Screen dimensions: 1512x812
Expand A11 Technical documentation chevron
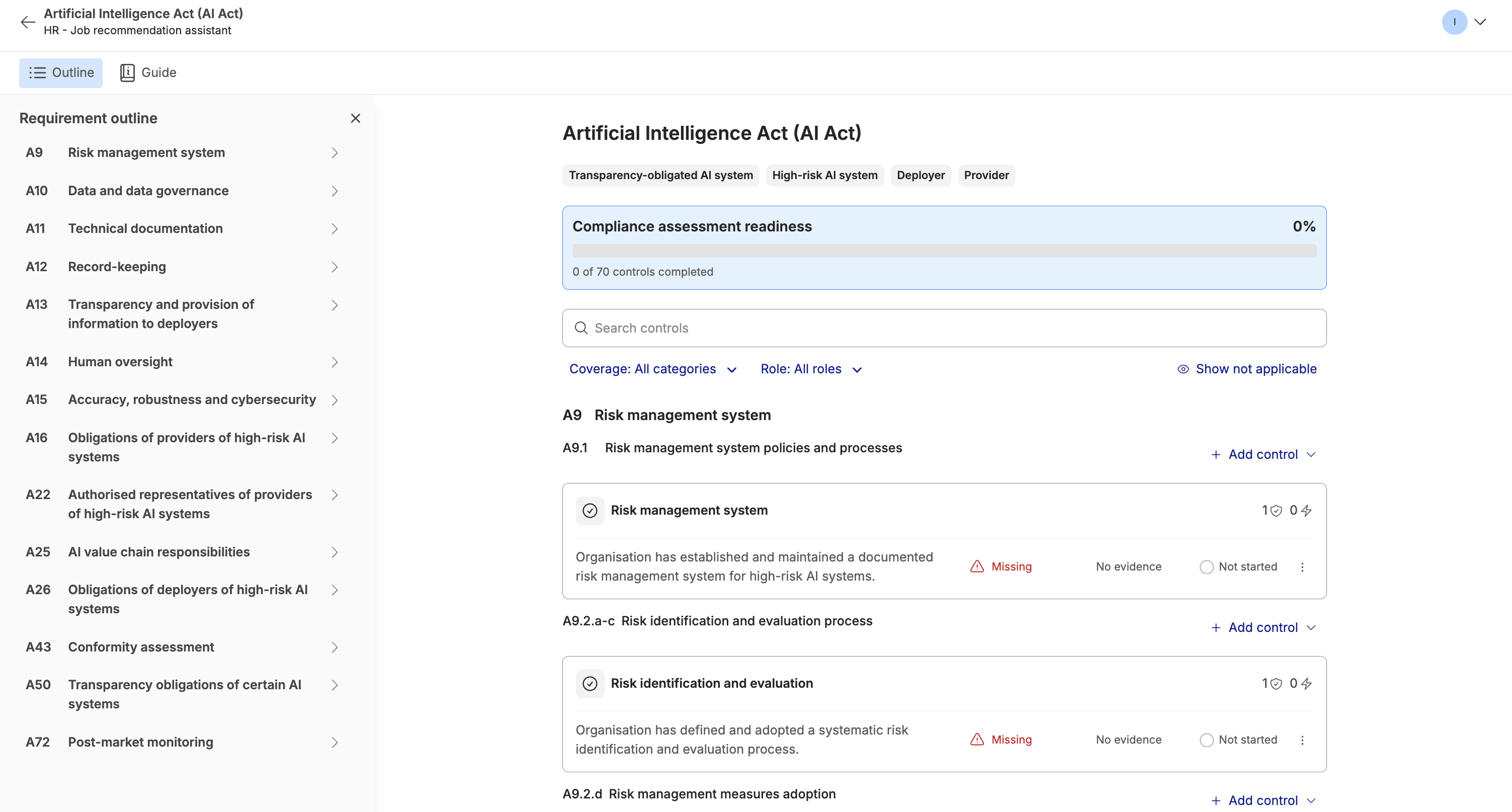pyautogui.click(x=334, y=229)
